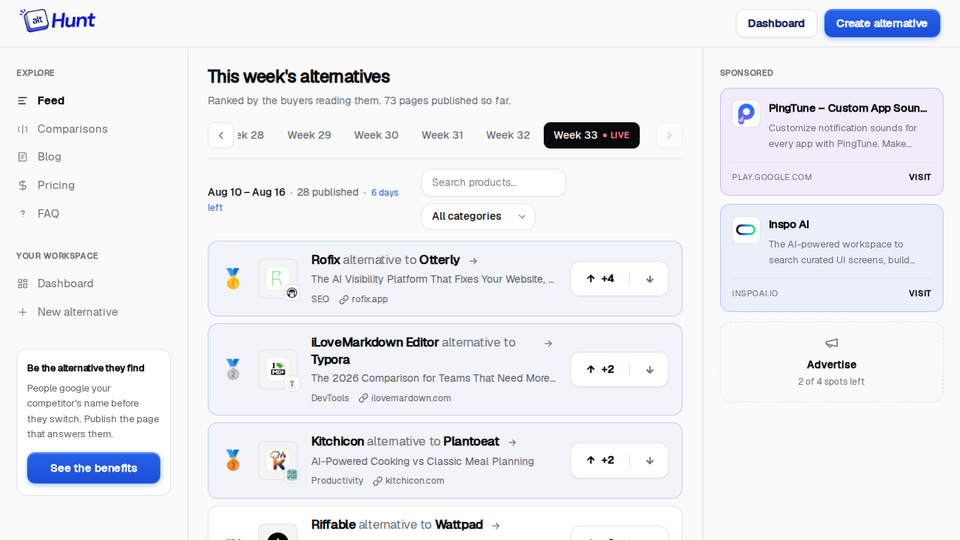This screenshot has width=960, height=540.
Task: Visit Inspo AI sponsored link
Action: [919, 293]
